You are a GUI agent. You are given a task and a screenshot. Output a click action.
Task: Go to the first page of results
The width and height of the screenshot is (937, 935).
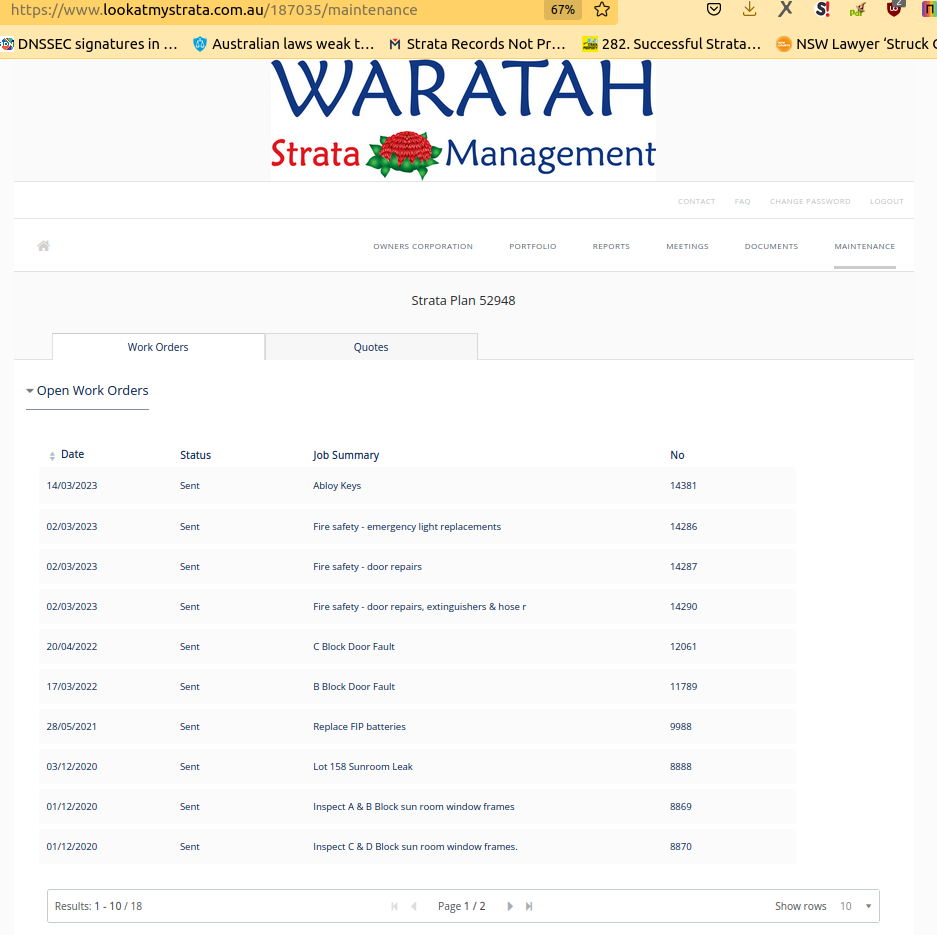[x=394, y=906]
